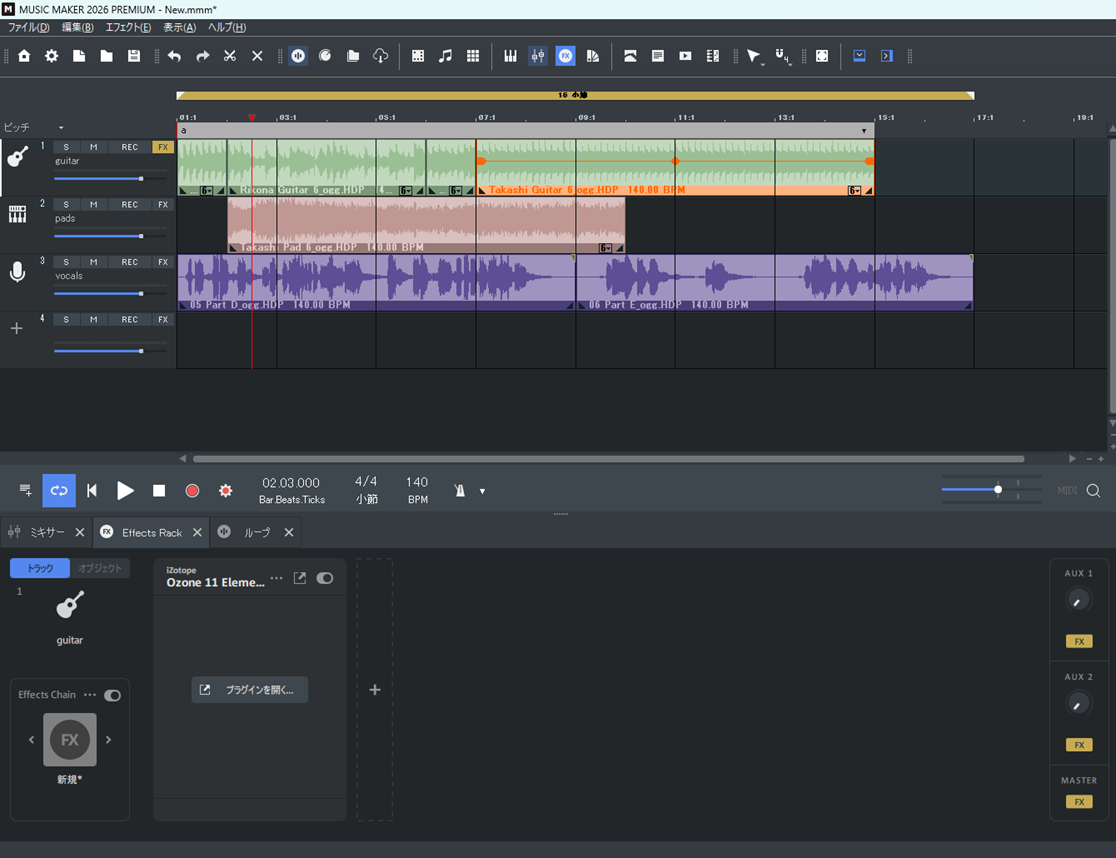The height and width of the screenshot is (858, 1116).
Task: Toggle the Ozone 11 Elements plugin on/off switch
Action: (x=325, y=578)
